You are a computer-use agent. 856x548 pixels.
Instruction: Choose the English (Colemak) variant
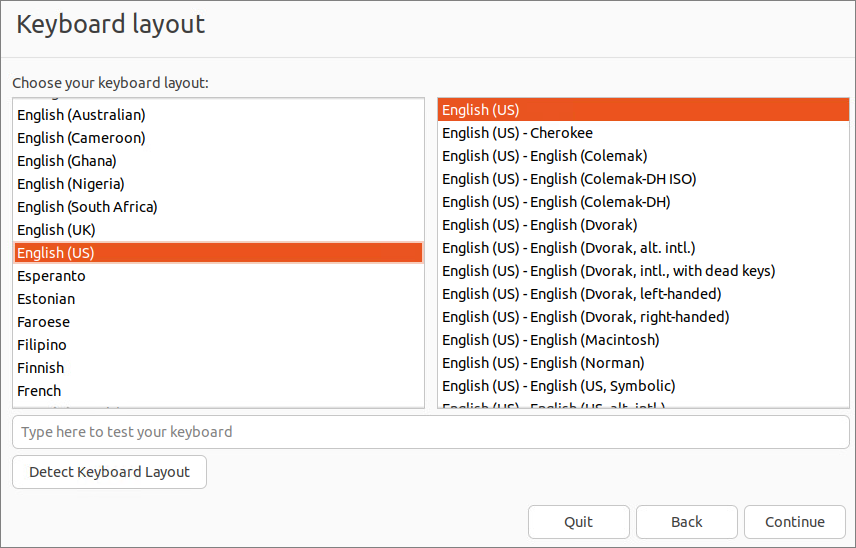pyautogui.click(x=544, y=156)
